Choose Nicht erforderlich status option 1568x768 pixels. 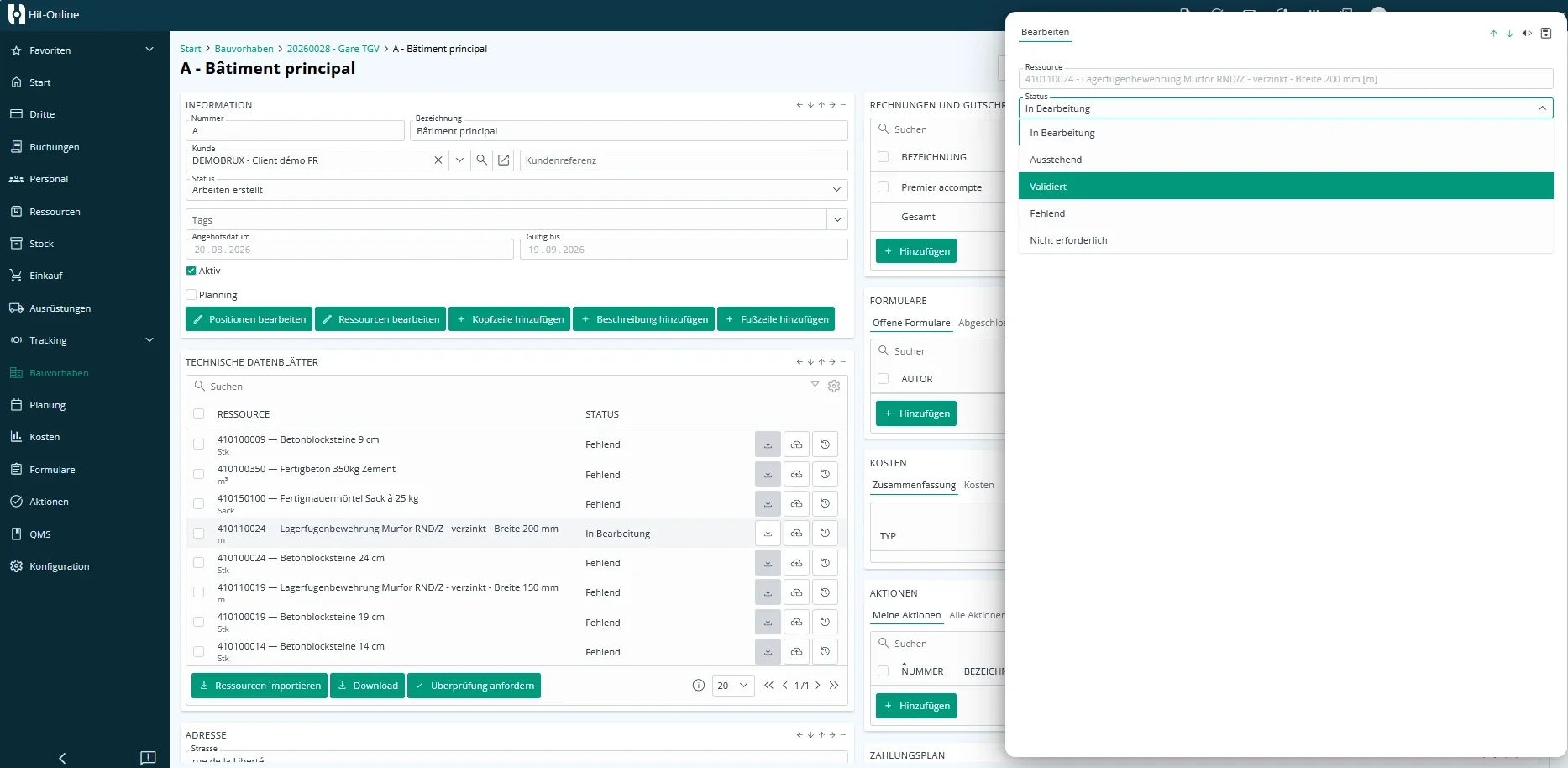point(1285,240)
